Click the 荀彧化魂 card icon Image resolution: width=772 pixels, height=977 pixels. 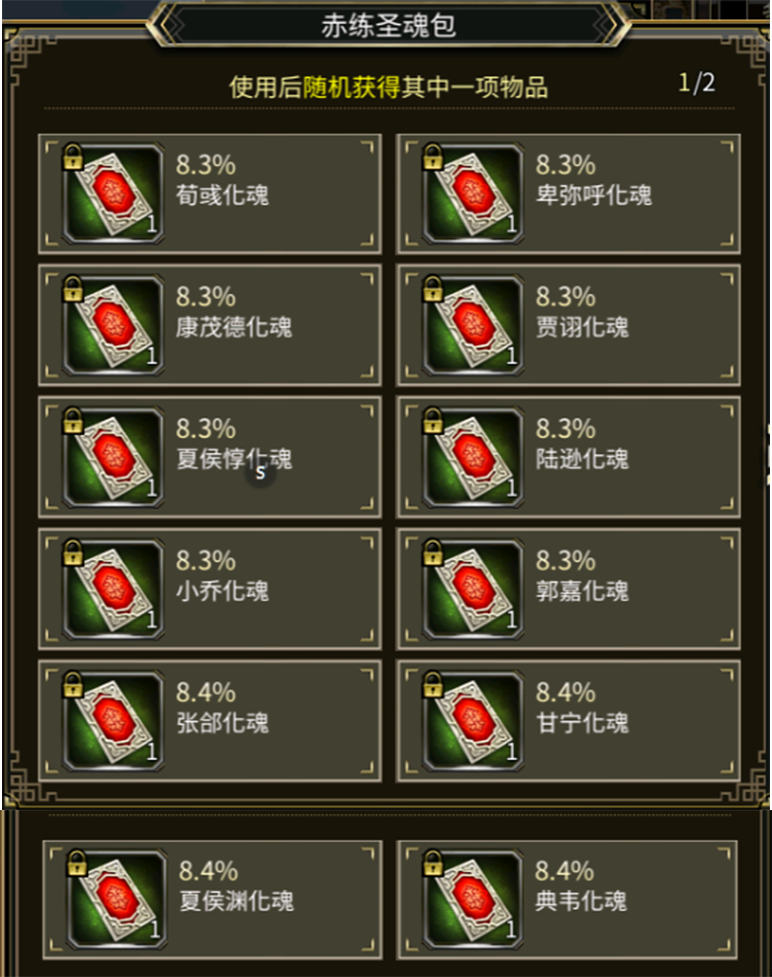click(113, 193)
